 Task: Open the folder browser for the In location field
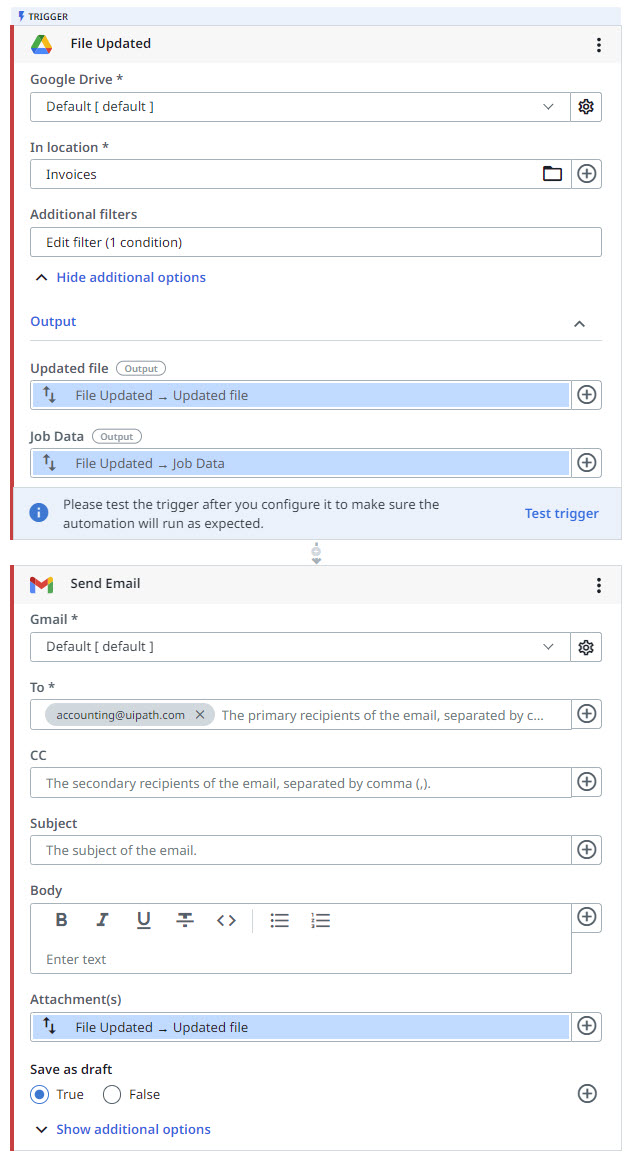(x=552, y=173)
